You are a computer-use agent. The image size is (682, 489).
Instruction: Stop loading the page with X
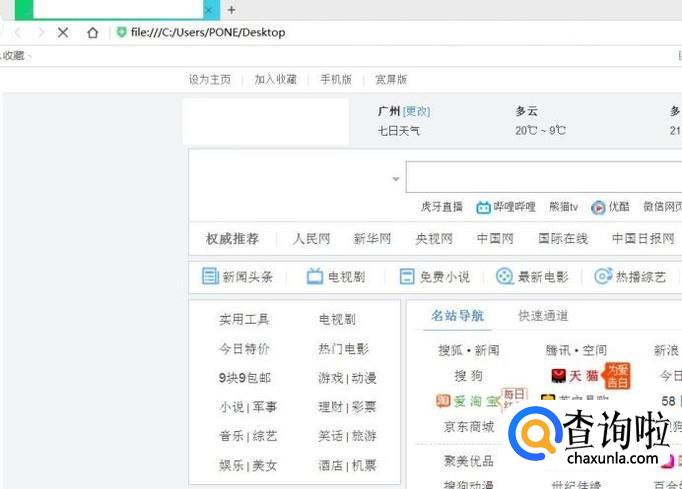click(63, 32)
